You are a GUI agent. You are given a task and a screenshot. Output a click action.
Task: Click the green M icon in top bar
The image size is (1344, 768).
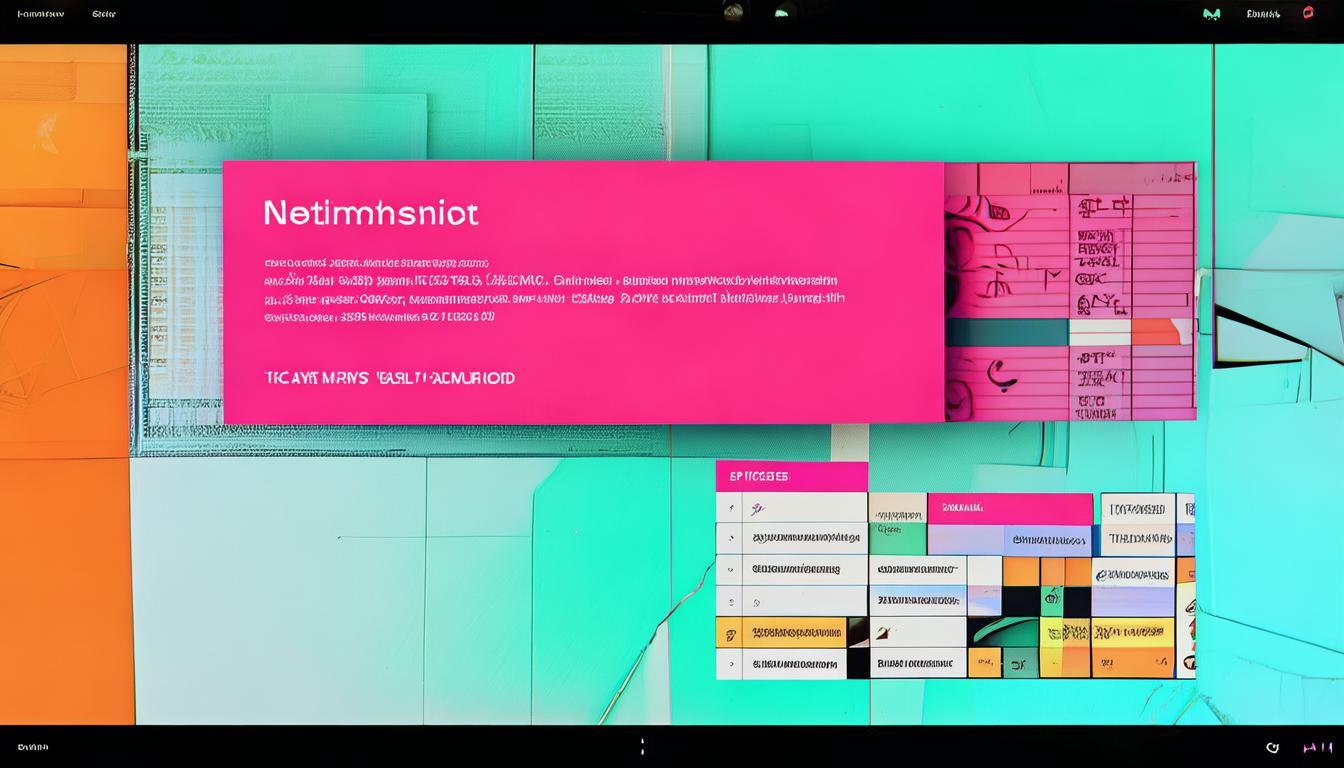[1211, 14]
